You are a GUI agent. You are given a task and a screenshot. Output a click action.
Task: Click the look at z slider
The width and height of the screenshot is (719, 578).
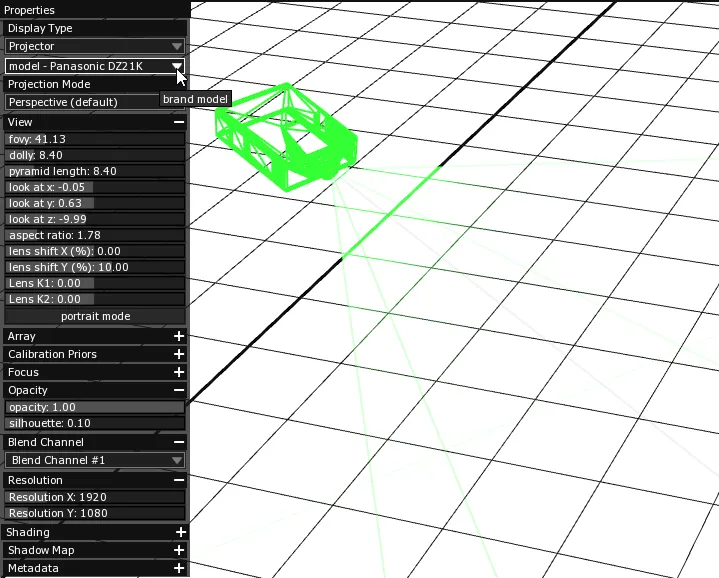click(95, 219)
